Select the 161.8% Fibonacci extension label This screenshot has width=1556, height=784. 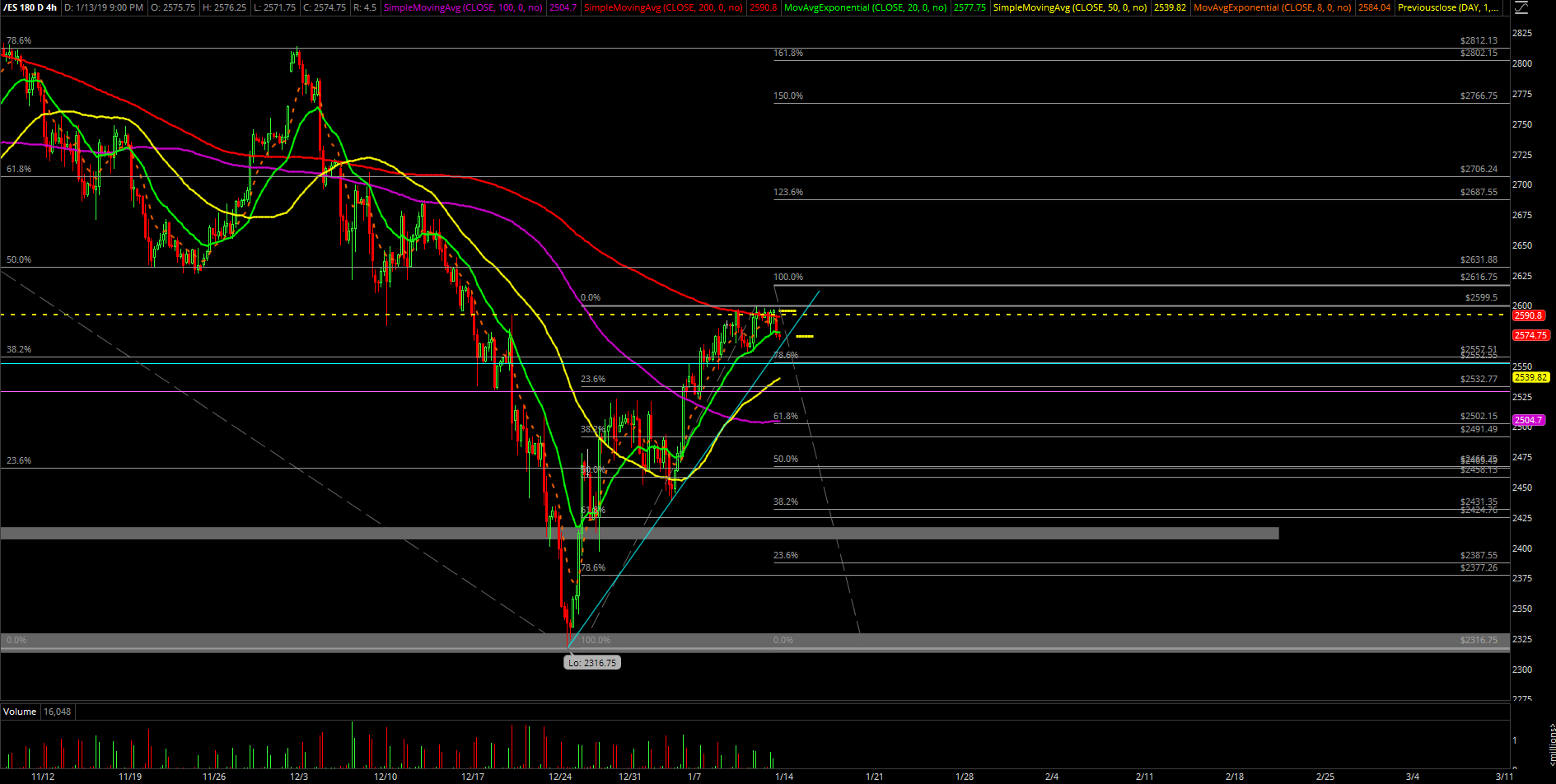(x=788, y=53)
